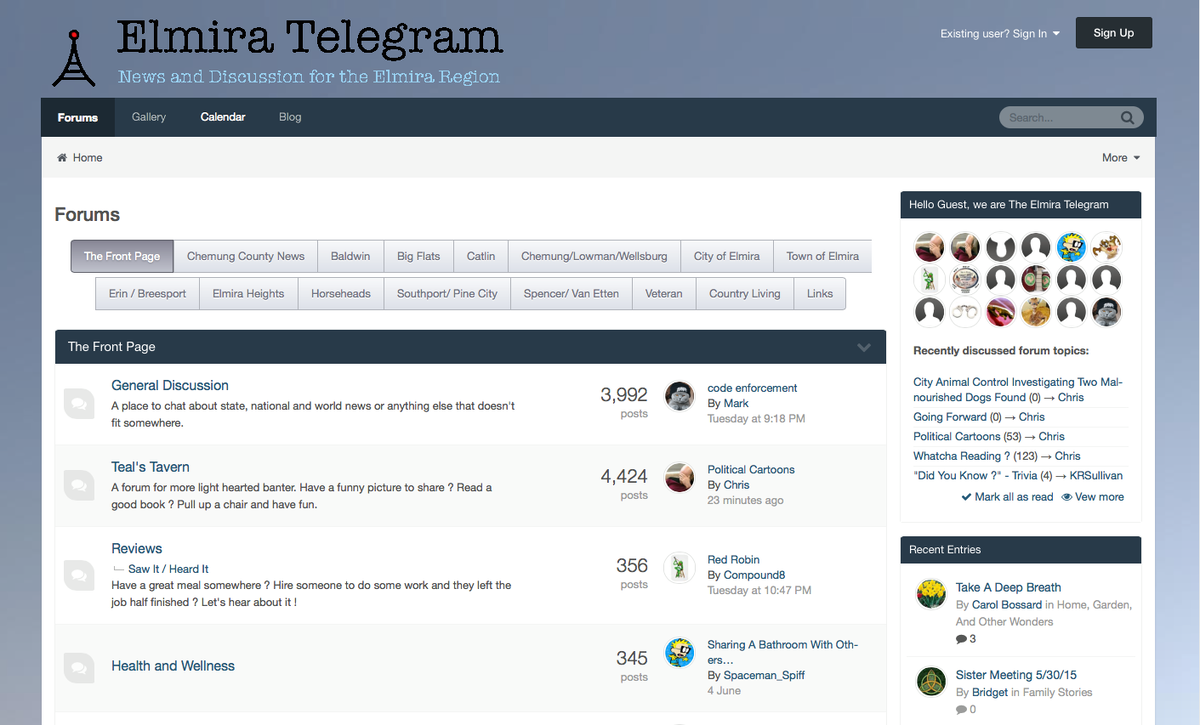Open the Blog navigation tab

pos(290,117)
